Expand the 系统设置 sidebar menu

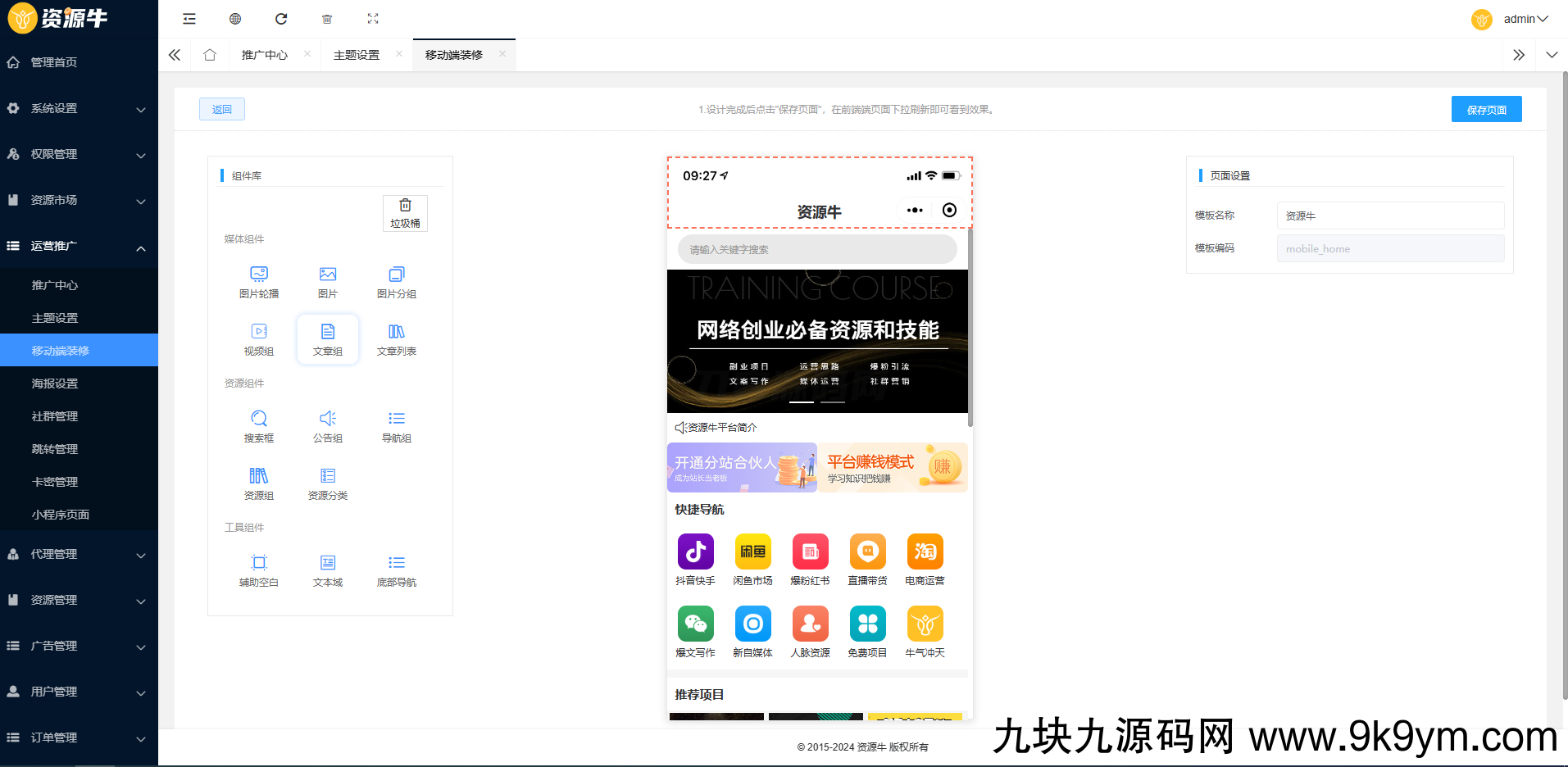point(79,108)
